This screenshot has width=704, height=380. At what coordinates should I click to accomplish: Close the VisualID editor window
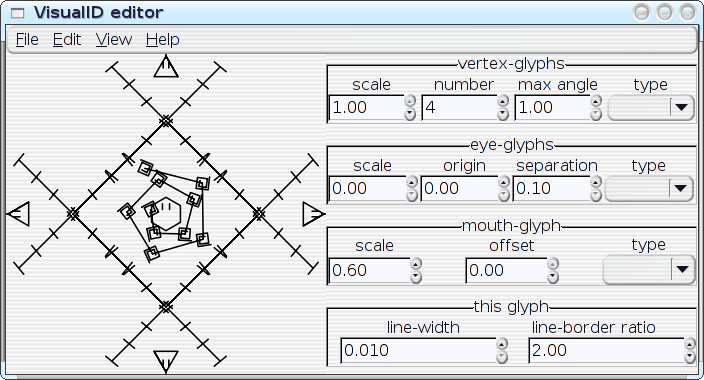pos(687,12)
